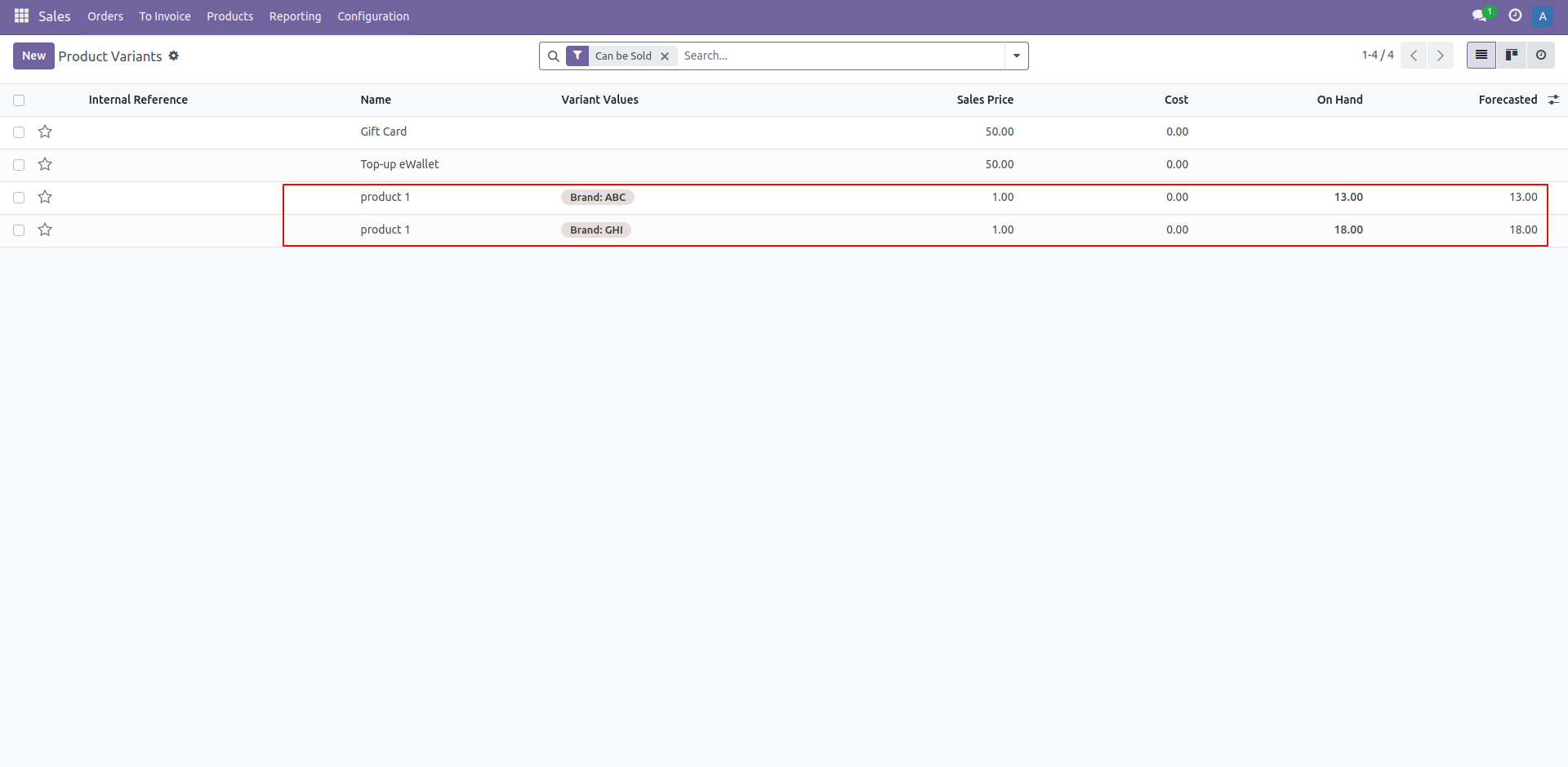
Task: Open the user avatar menu
Action: [1543, 16]
